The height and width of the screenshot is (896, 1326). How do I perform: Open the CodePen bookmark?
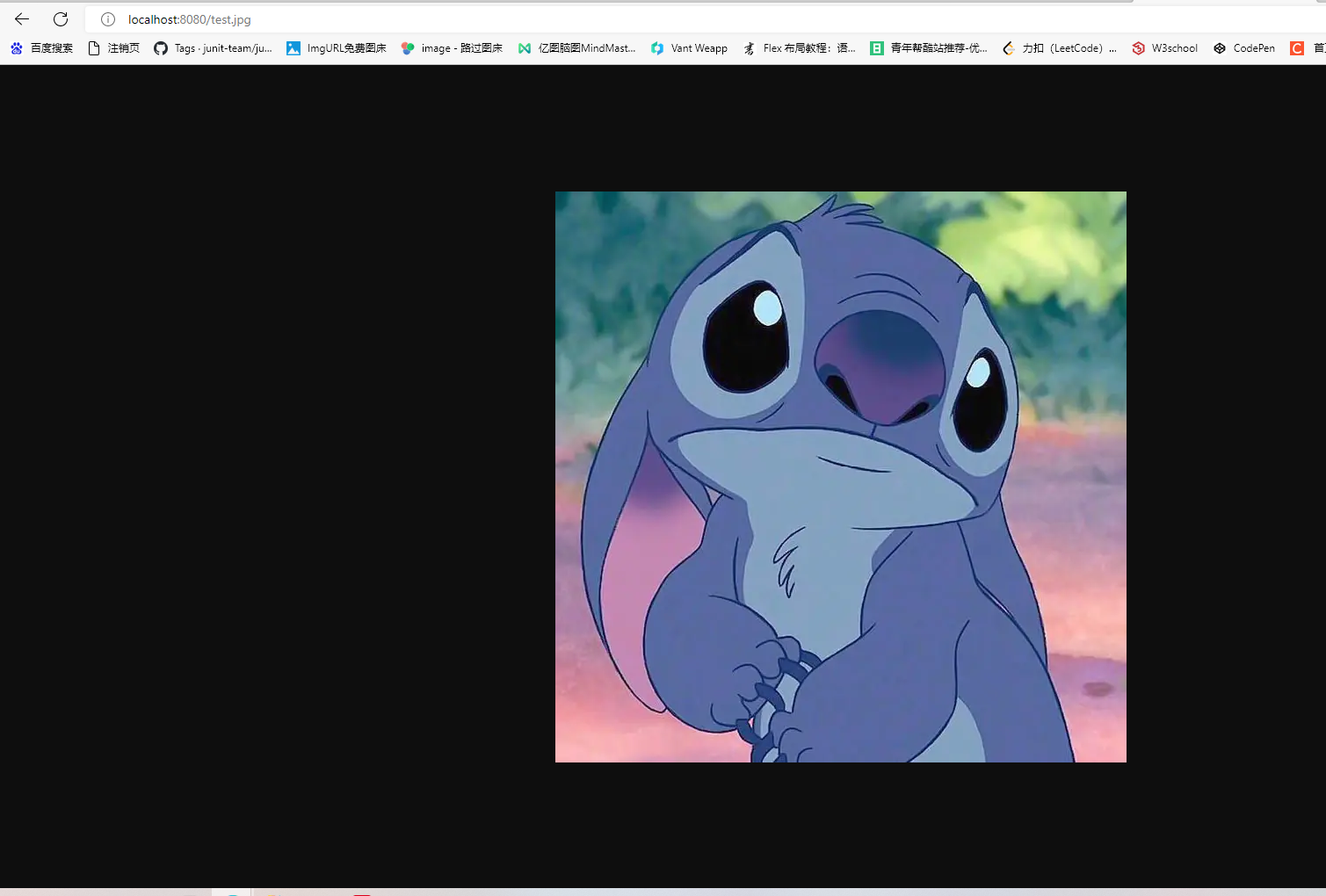tap(1243, 48)
